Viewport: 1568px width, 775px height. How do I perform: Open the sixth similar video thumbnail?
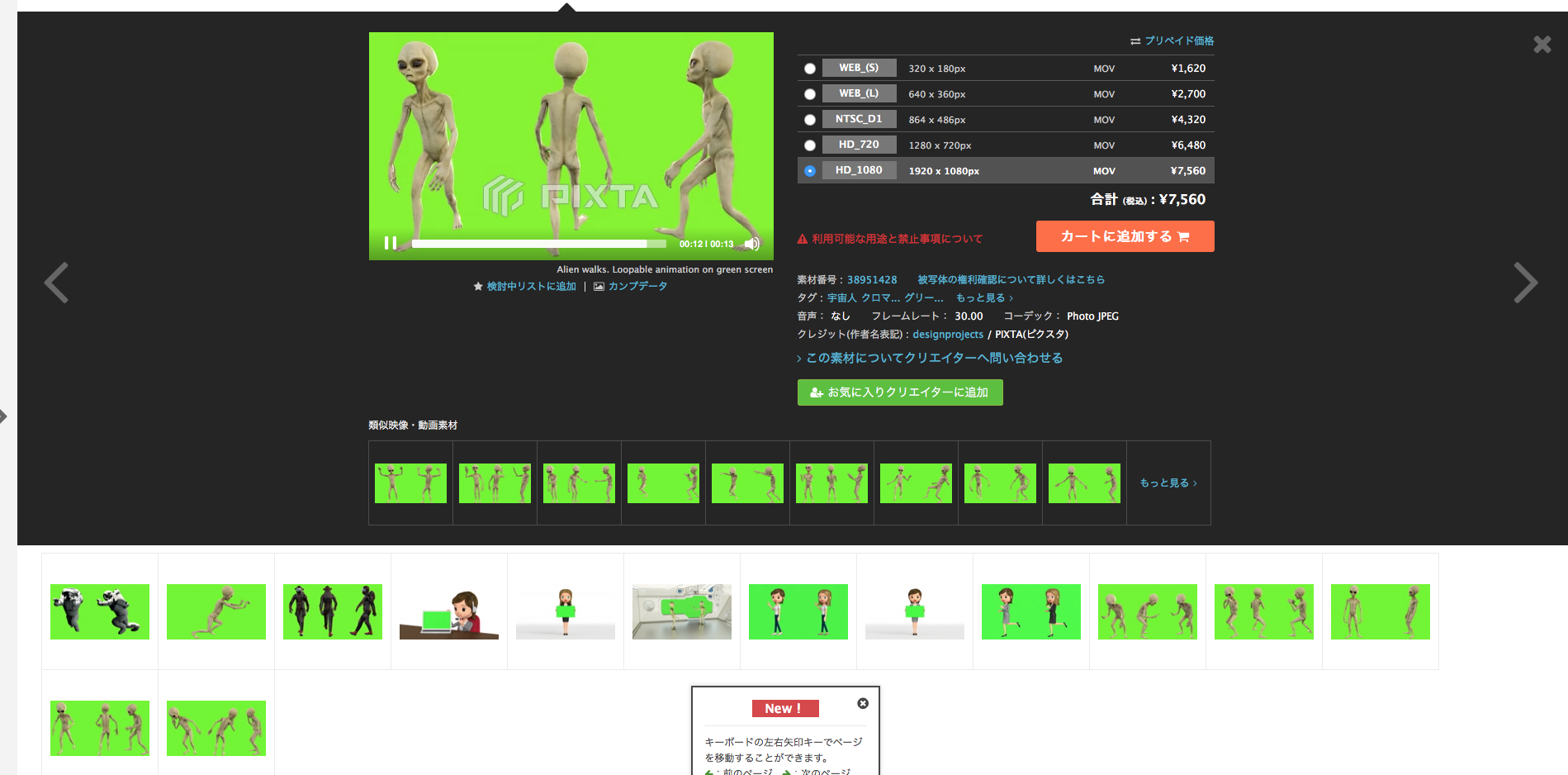[x=831, y=483]
